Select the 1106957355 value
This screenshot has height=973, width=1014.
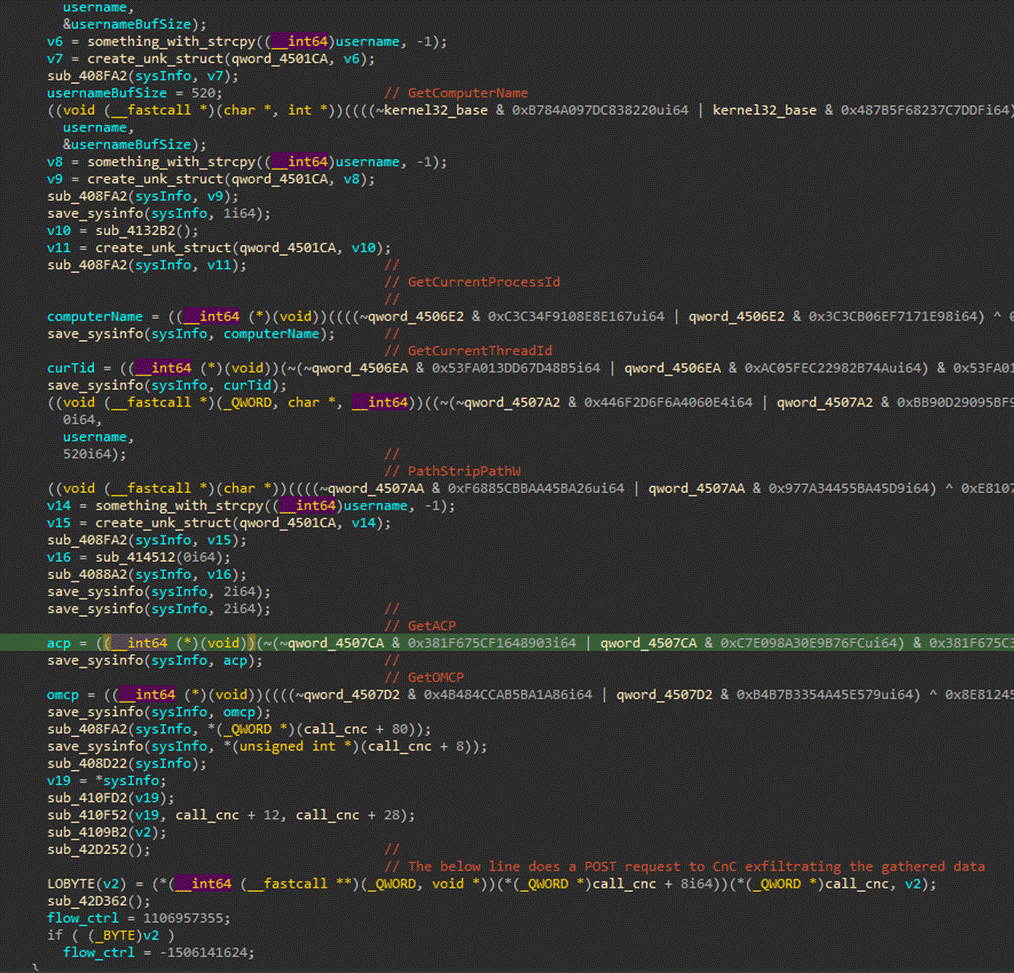(x=183, y=919)
